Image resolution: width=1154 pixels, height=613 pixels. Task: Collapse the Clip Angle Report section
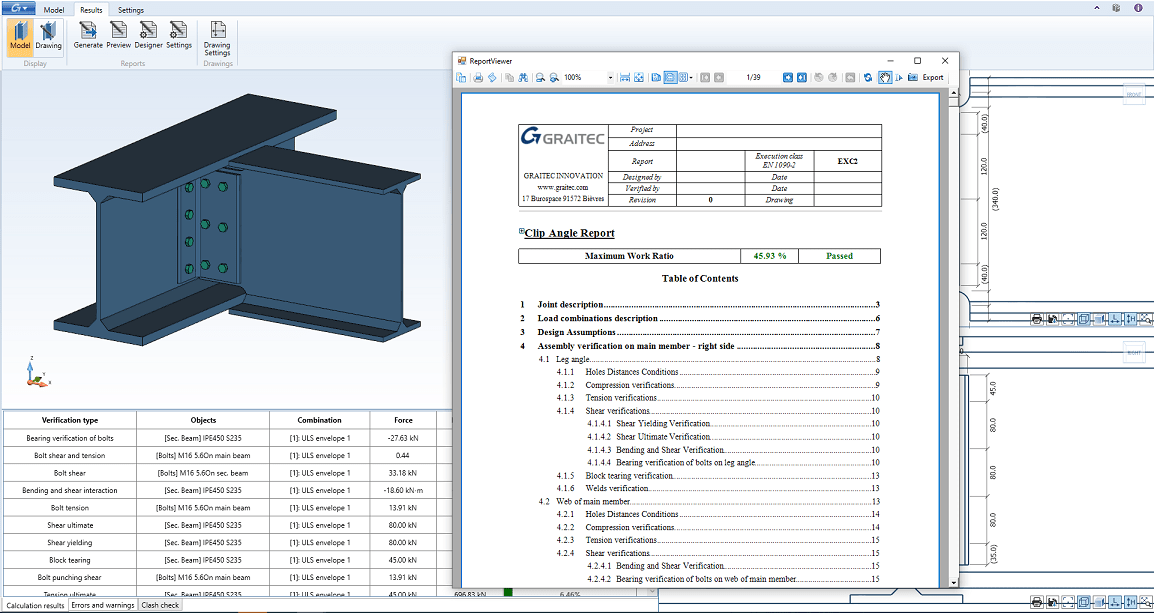click(522, 231)
